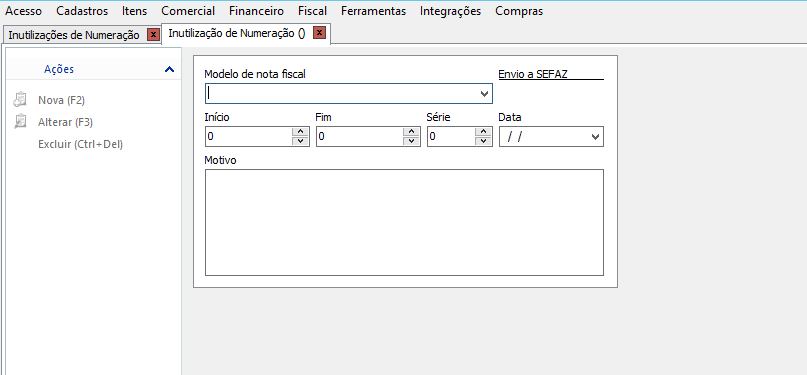The height and width of the screenshot is (375, 807).
Task: Close the Inutilização de Numeração () tab
Action: 319,33
